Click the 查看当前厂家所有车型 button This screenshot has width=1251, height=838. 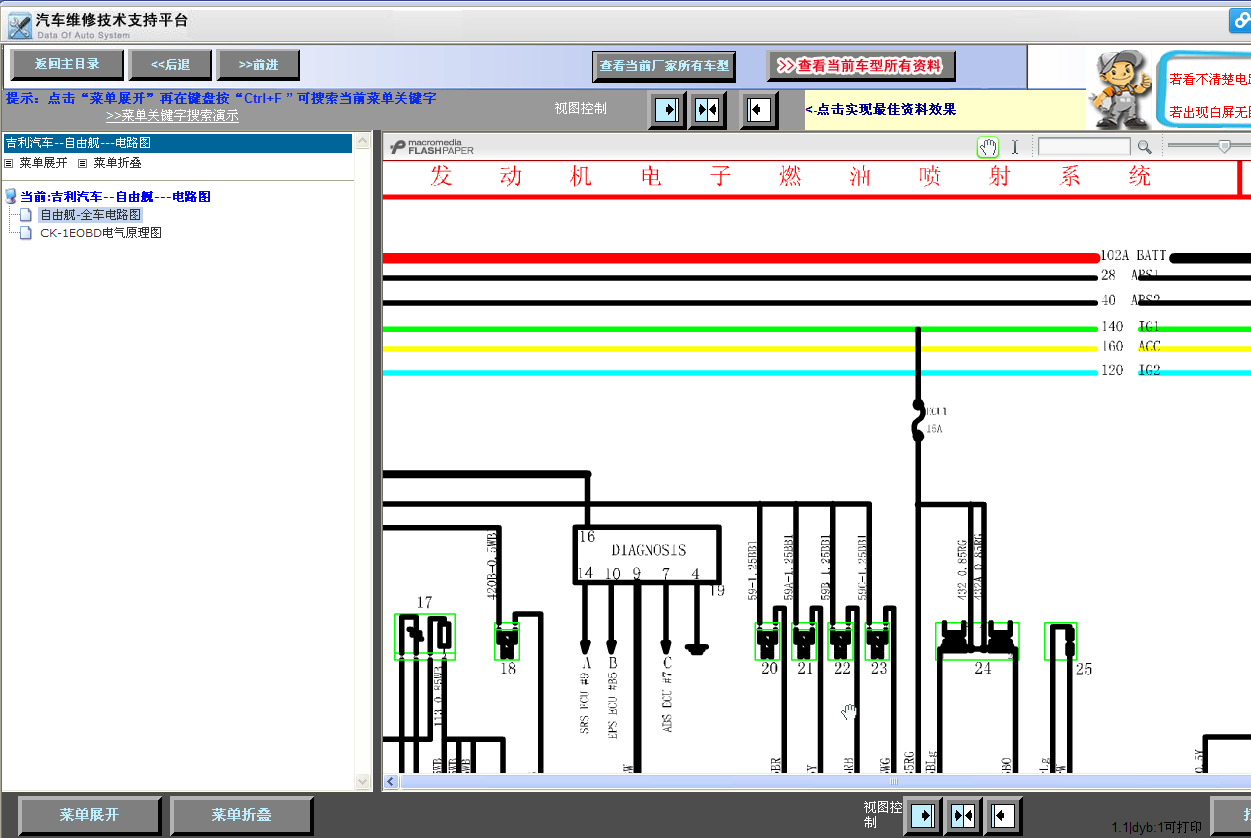point(664,66)
